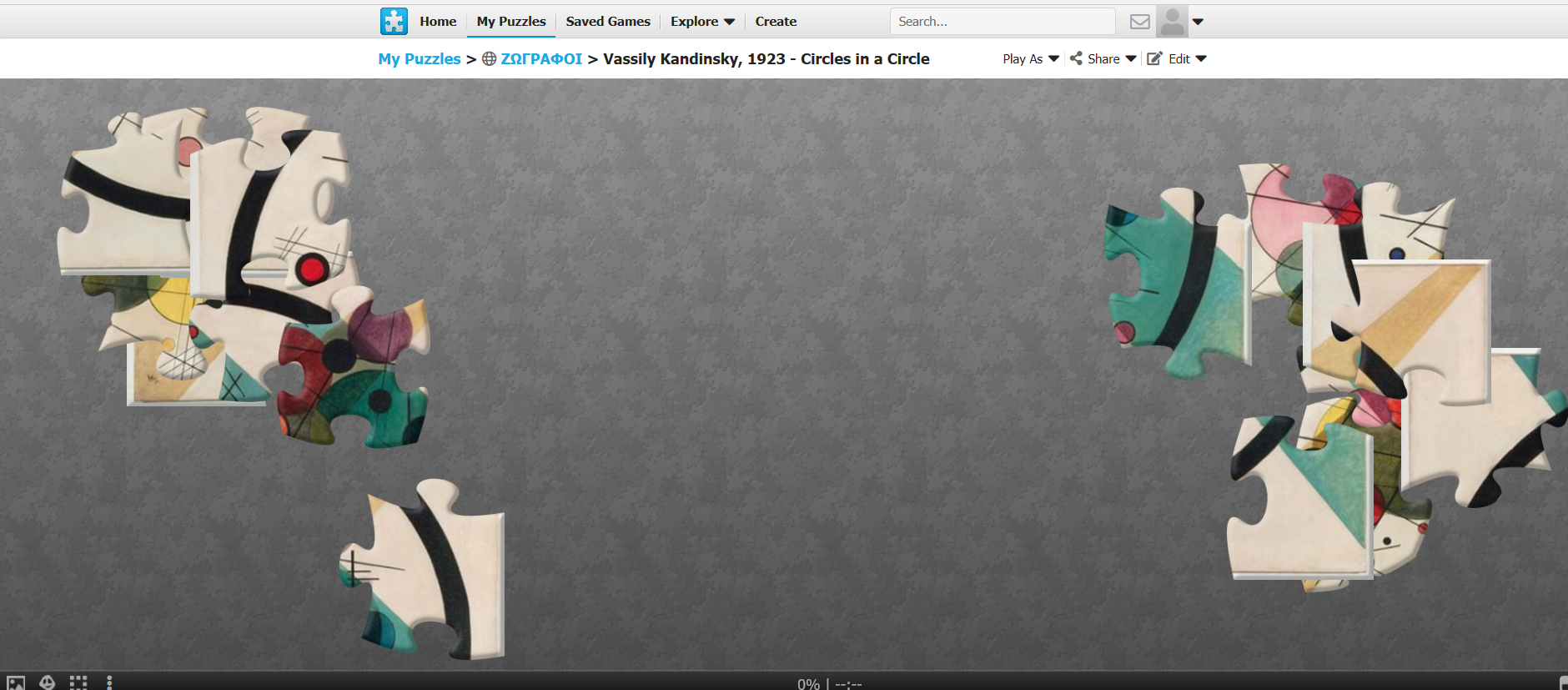The height and width of the screenshot is (690, 1568).
Task: Click the globe icon beside ΖΩΓΡΑΦΟΙ
Action: coord(490,58)
